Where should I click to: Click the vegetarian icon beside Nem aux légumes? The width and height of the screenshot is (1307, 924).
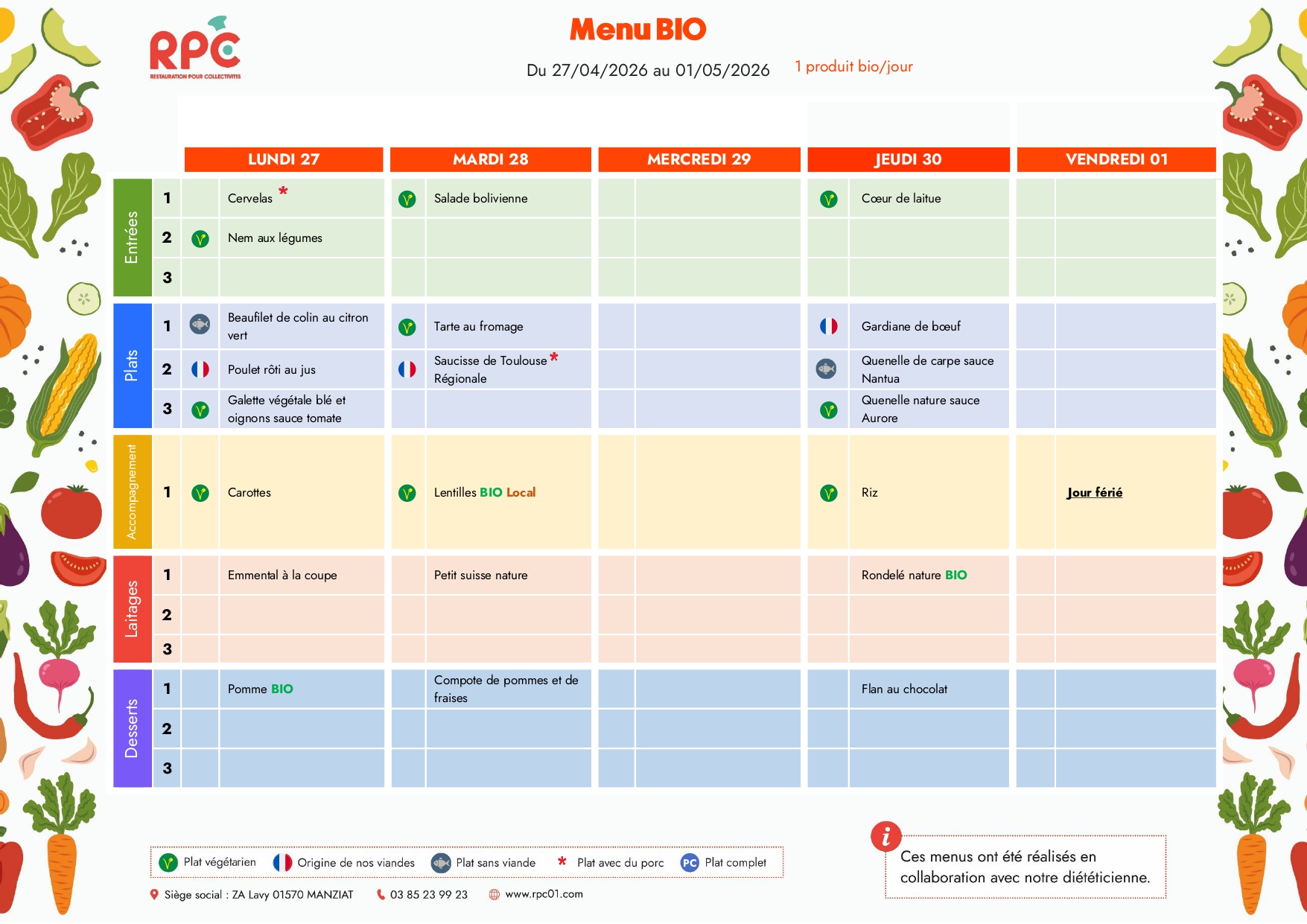pyautogui.click(x=200, y=239)
